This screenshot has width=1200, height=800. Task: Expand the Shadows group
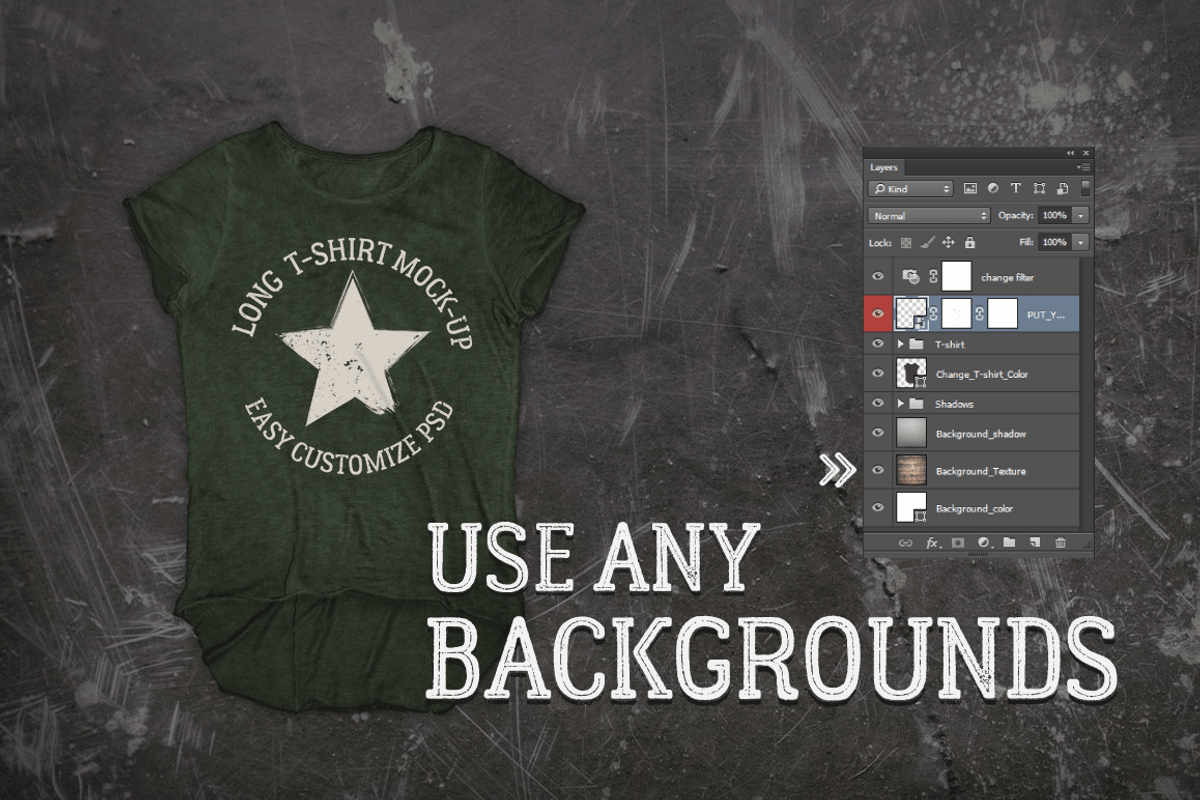click(x=900, y=404)
